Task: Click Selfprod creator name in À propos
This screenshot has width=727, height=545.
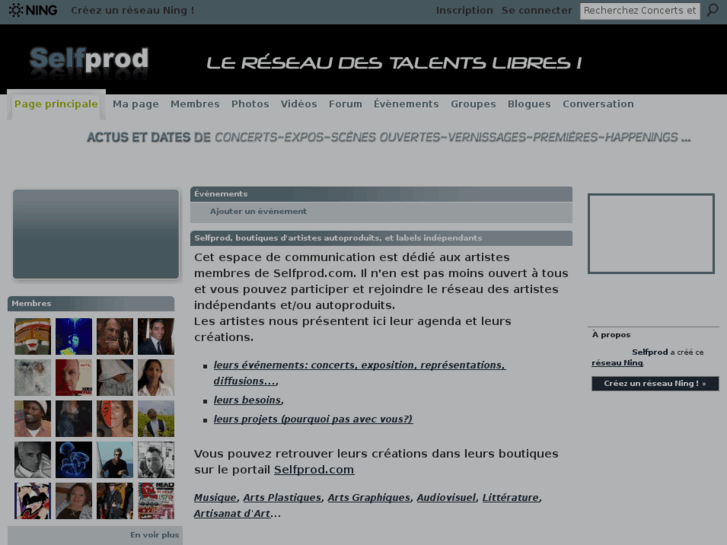Action: 650,352
